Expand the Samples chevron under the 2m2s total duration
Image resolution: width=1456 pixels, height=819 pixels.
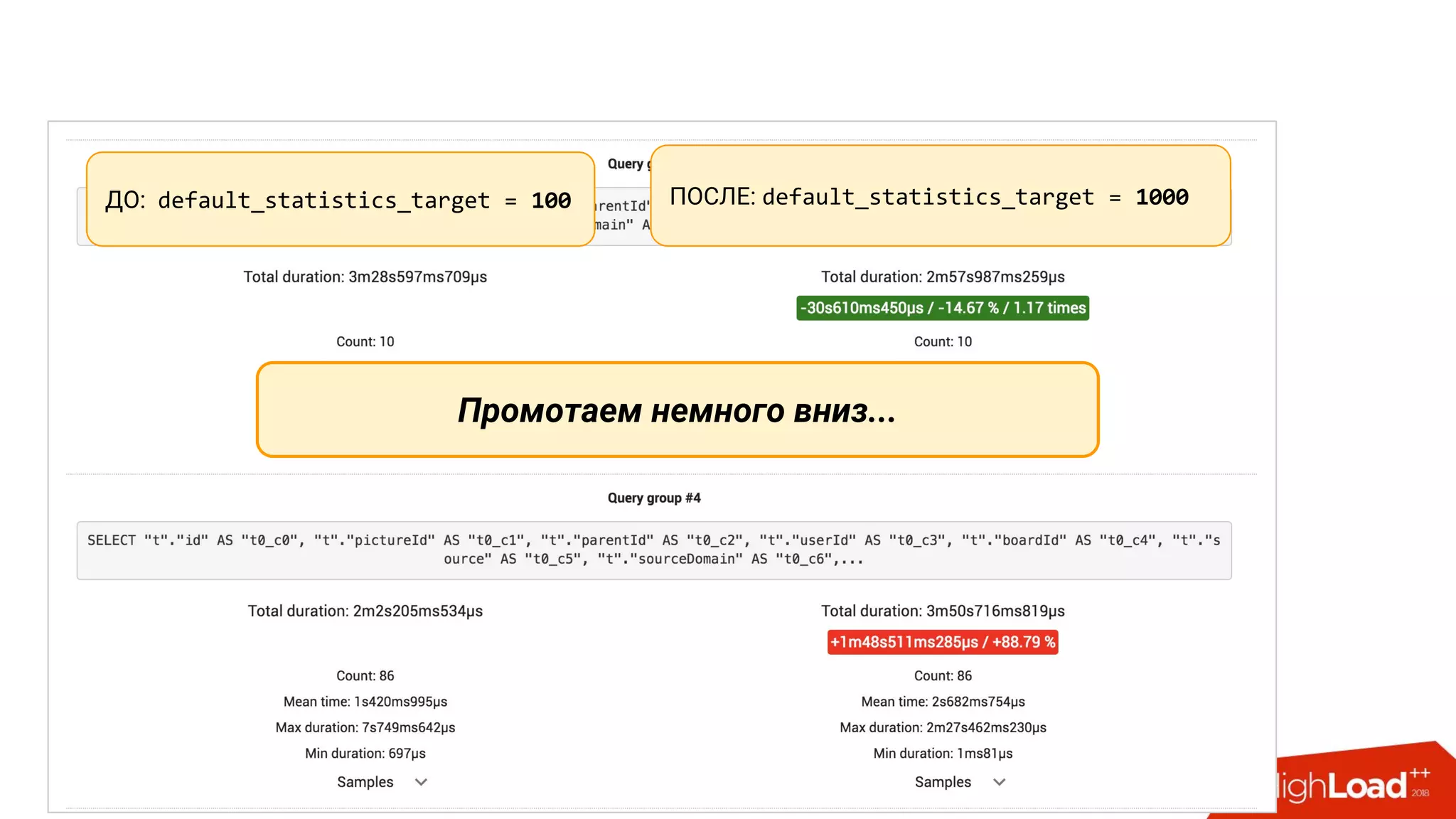point(421,782)
